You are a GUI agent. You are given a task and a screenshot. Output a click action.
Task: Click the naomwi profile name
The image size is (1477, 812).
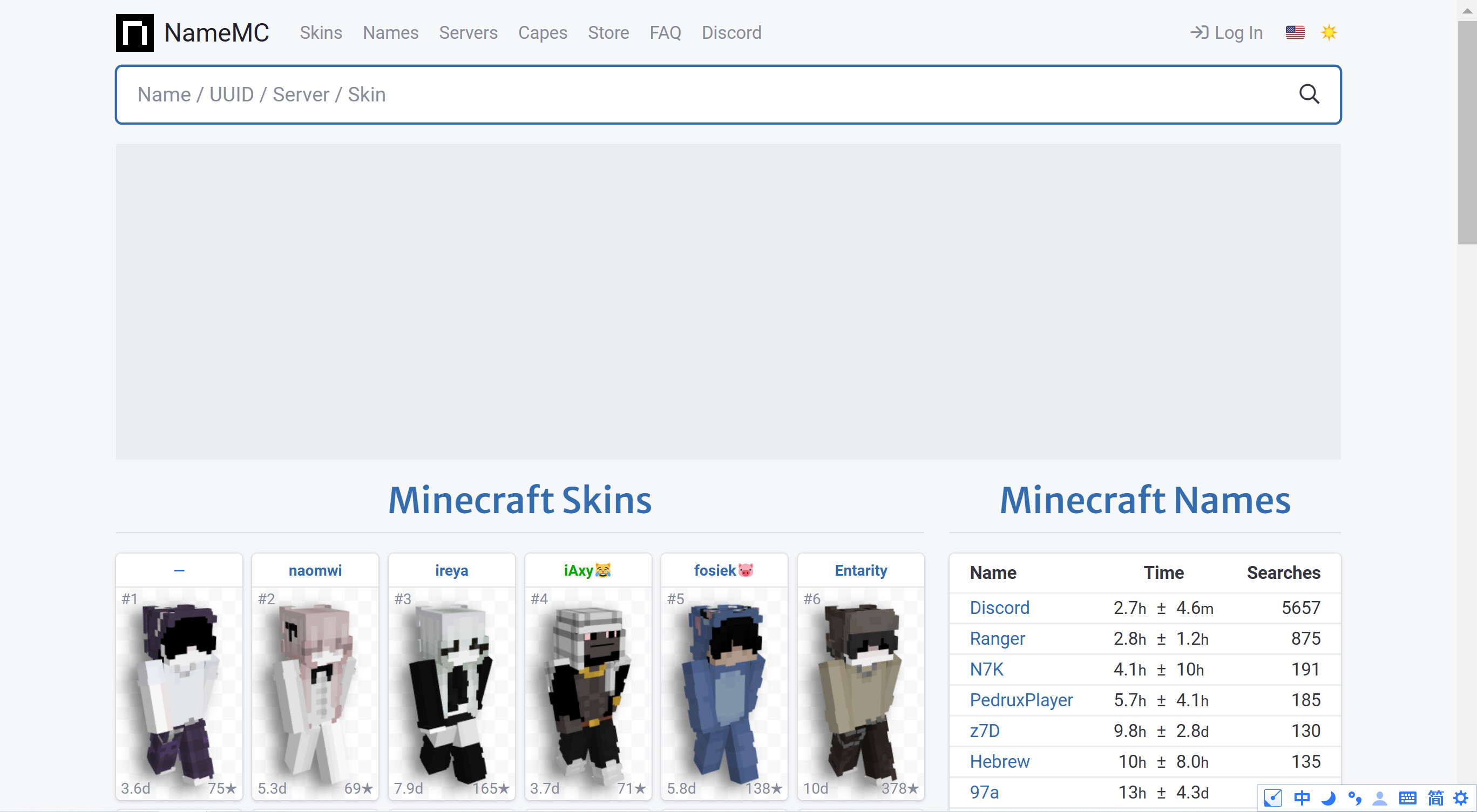click(315, 570)
